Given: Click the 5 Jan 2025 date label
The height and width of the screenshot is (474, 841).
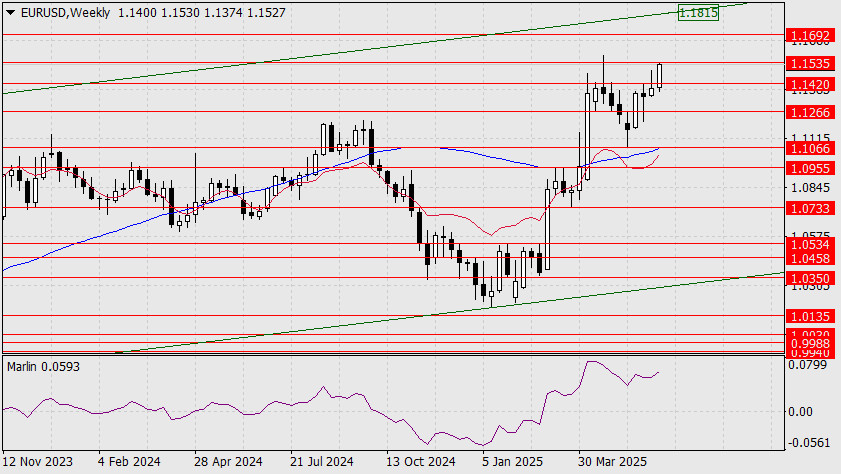Looking at the screenshot, I should coord(512,462).
